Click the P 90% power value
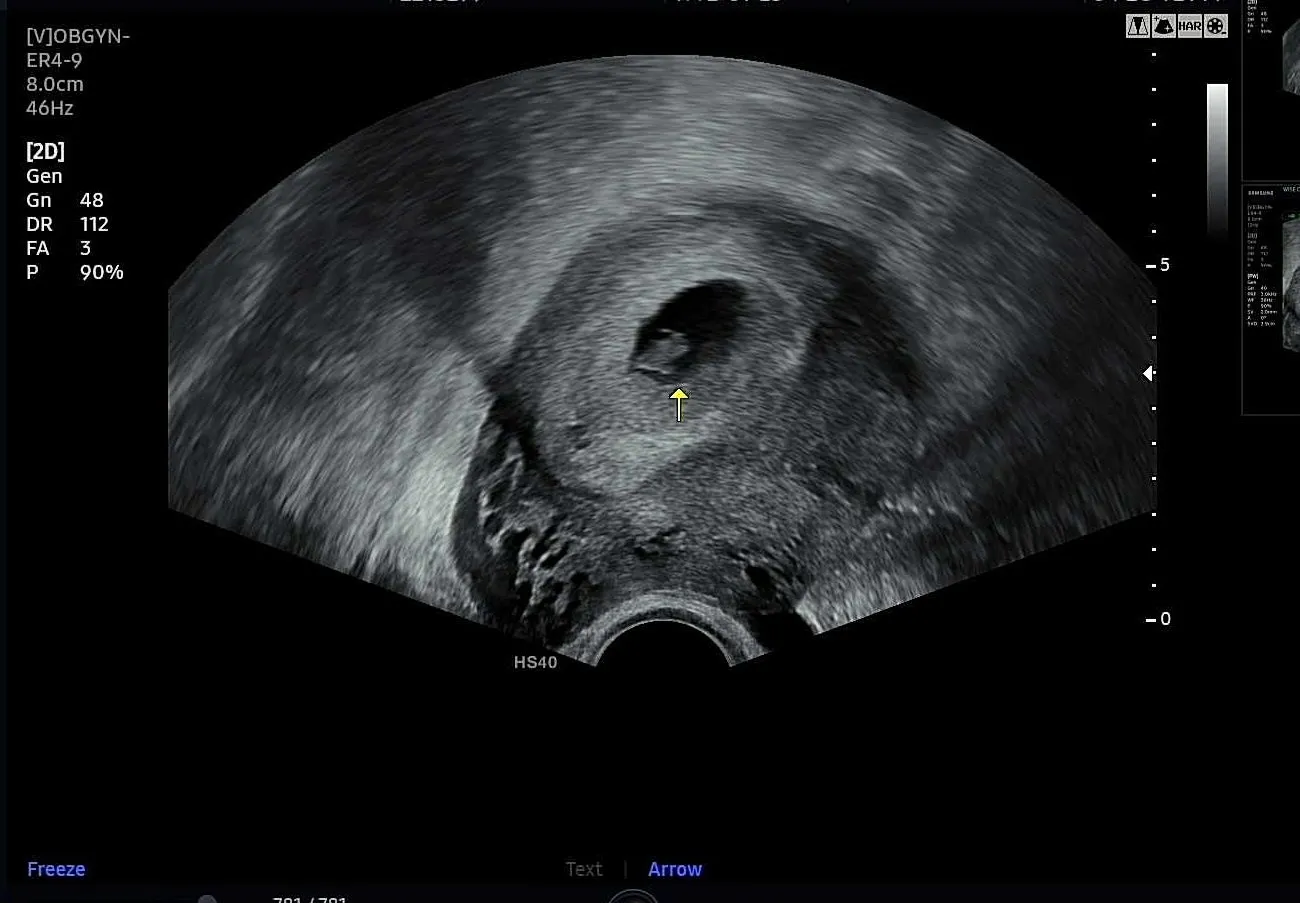The height and width of the screenshot is (903, 1300). 75,272
